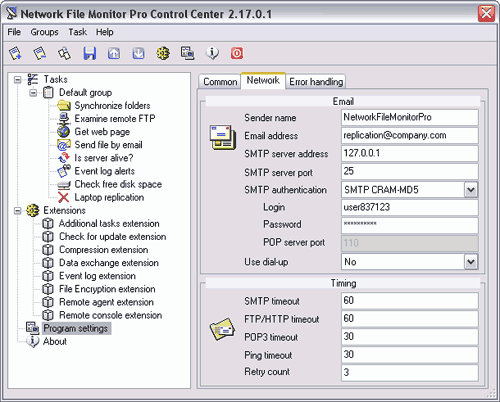The image size is (500, 402).
Task: Select Event log extension tree item
Action: 97,276
